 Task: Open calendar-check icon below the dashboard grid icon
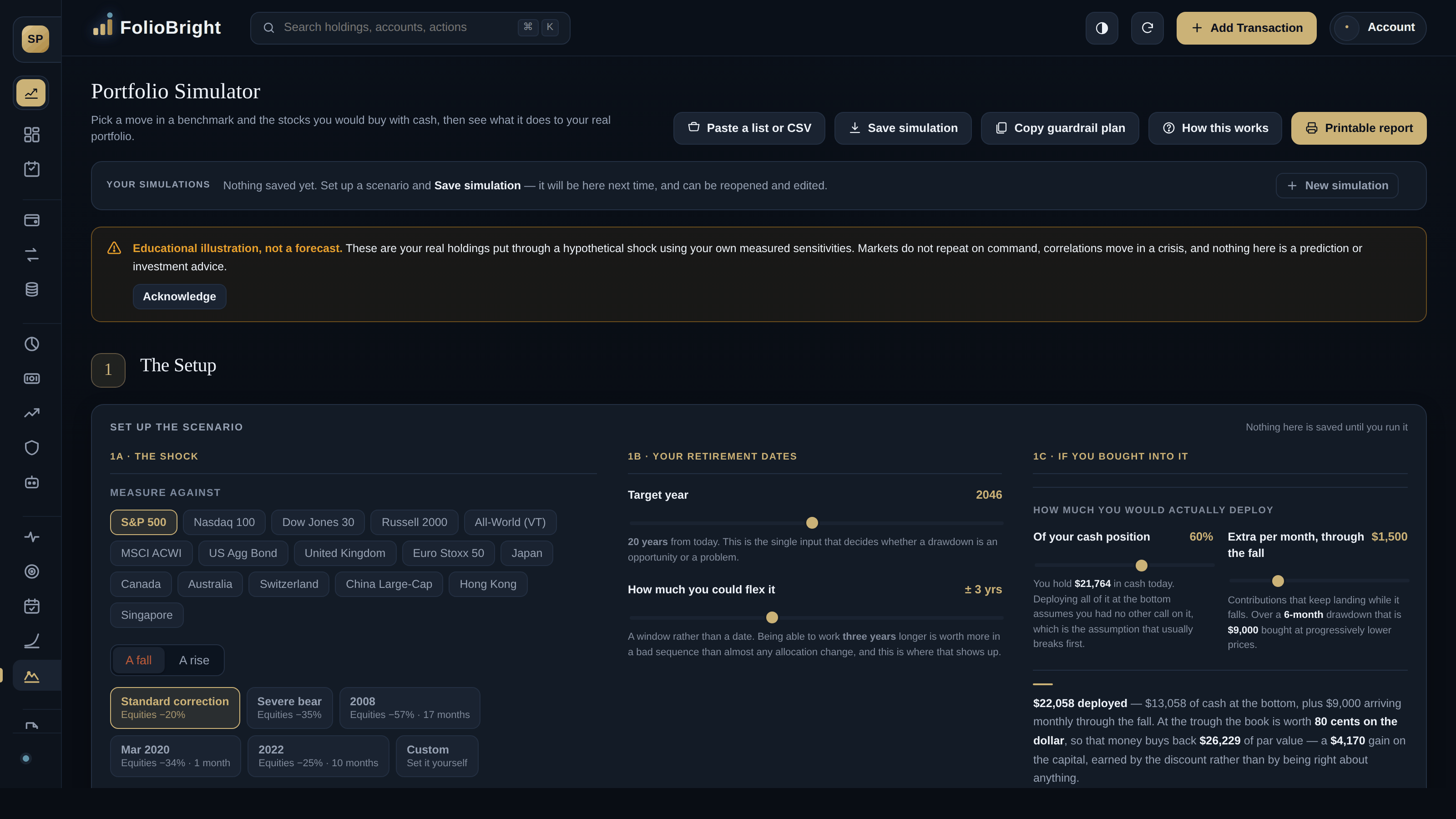click(32, 169)
